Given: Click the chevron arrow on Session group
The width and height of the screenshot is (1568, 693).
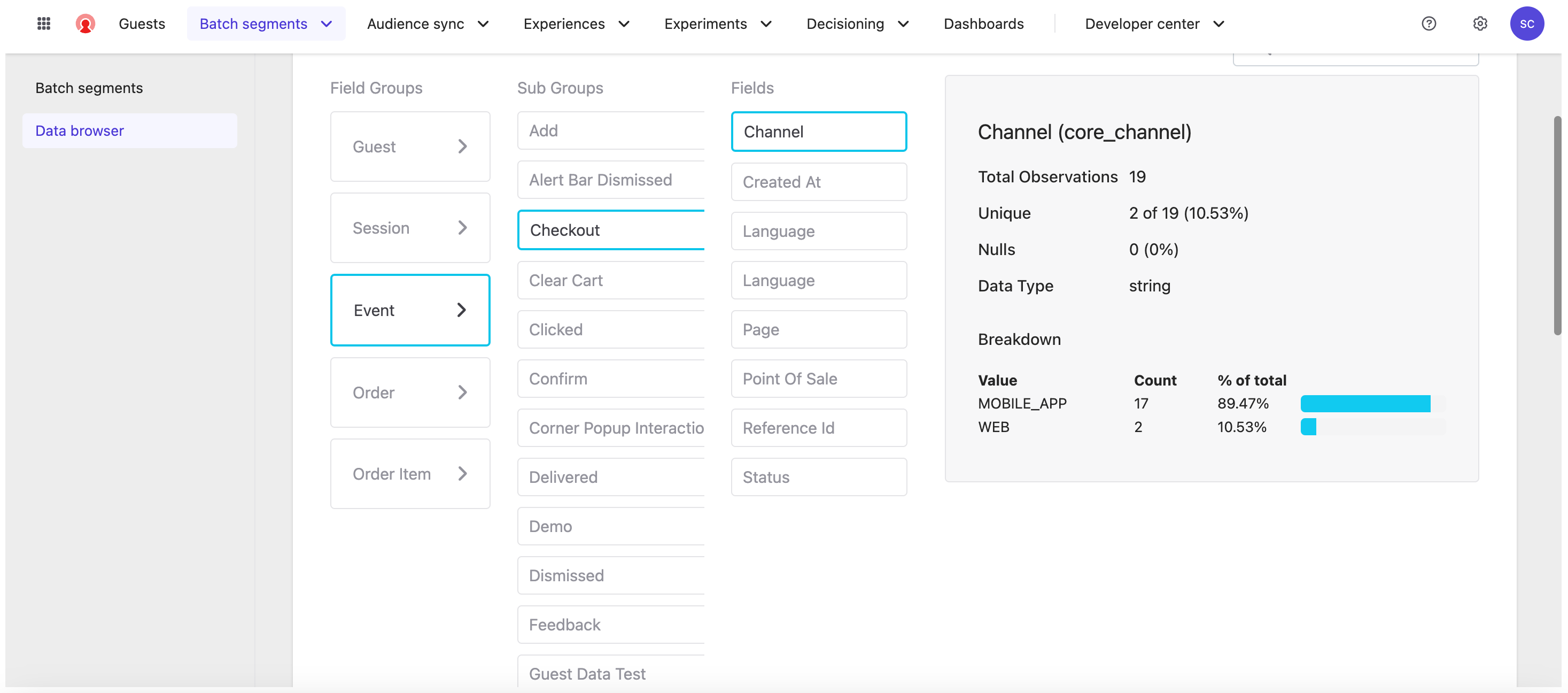Looking at the screenshot, I should coord(462,228).
